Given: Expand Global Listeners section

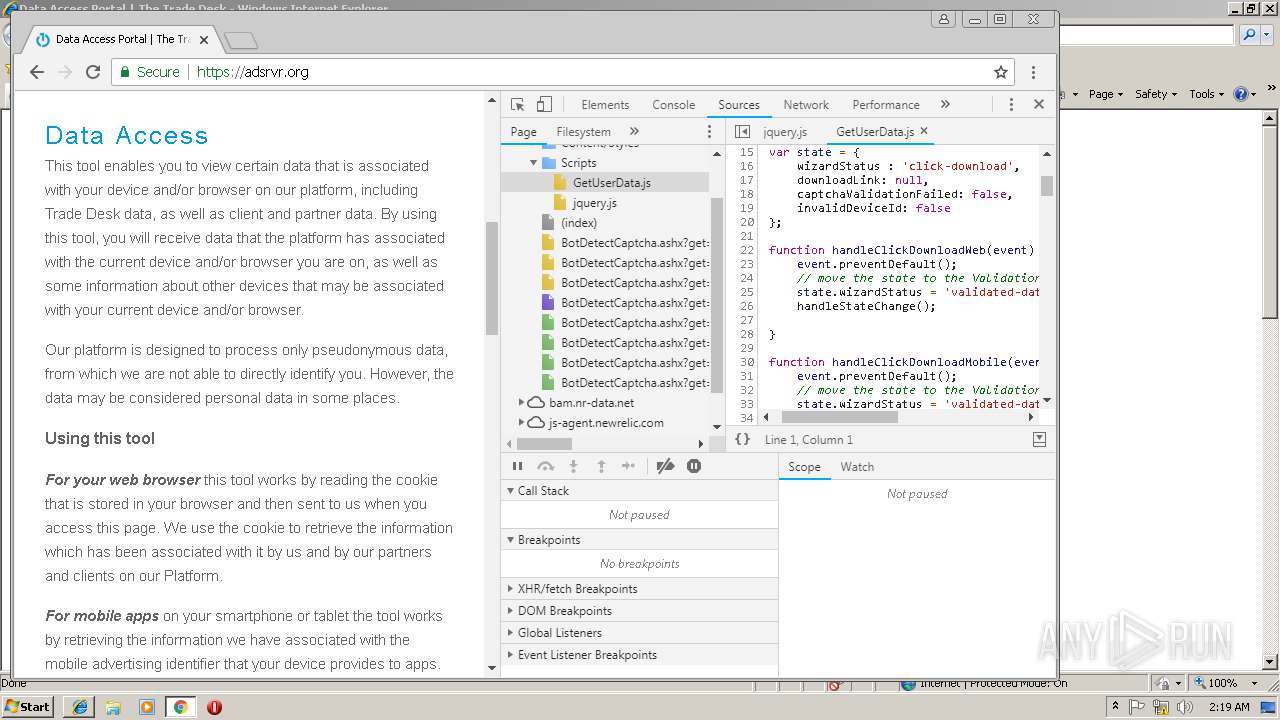Looking at the screenshot, I should (x=510, y=633).
